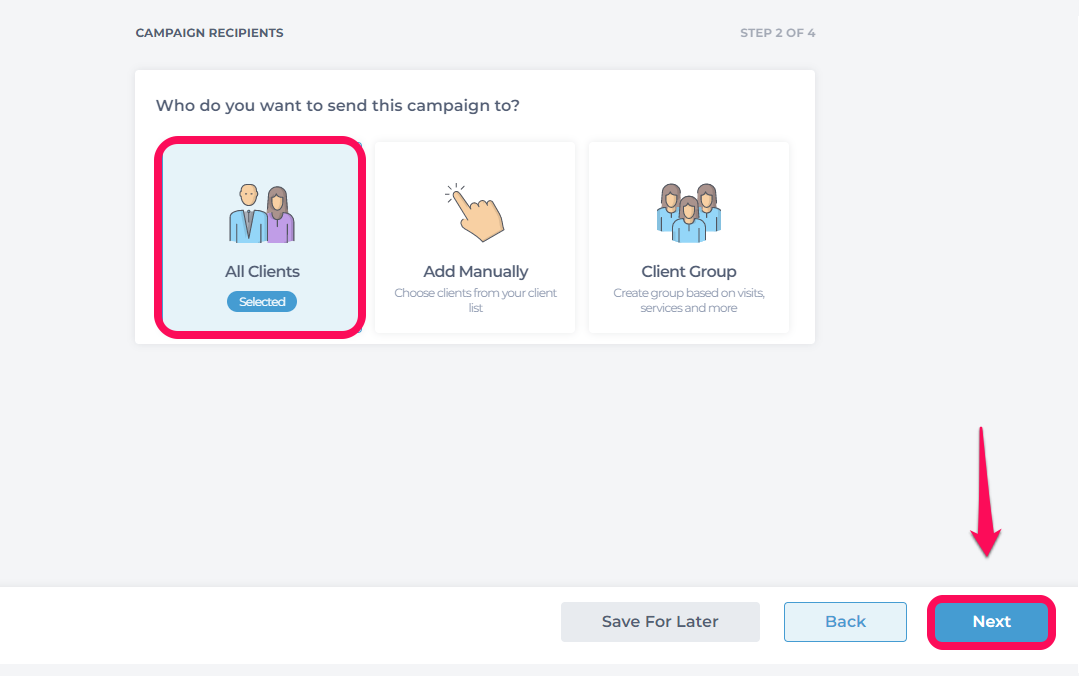The image size is (1079, 676).
Task: Click the woman figure in All Clients icon
Action: [279, 214]
